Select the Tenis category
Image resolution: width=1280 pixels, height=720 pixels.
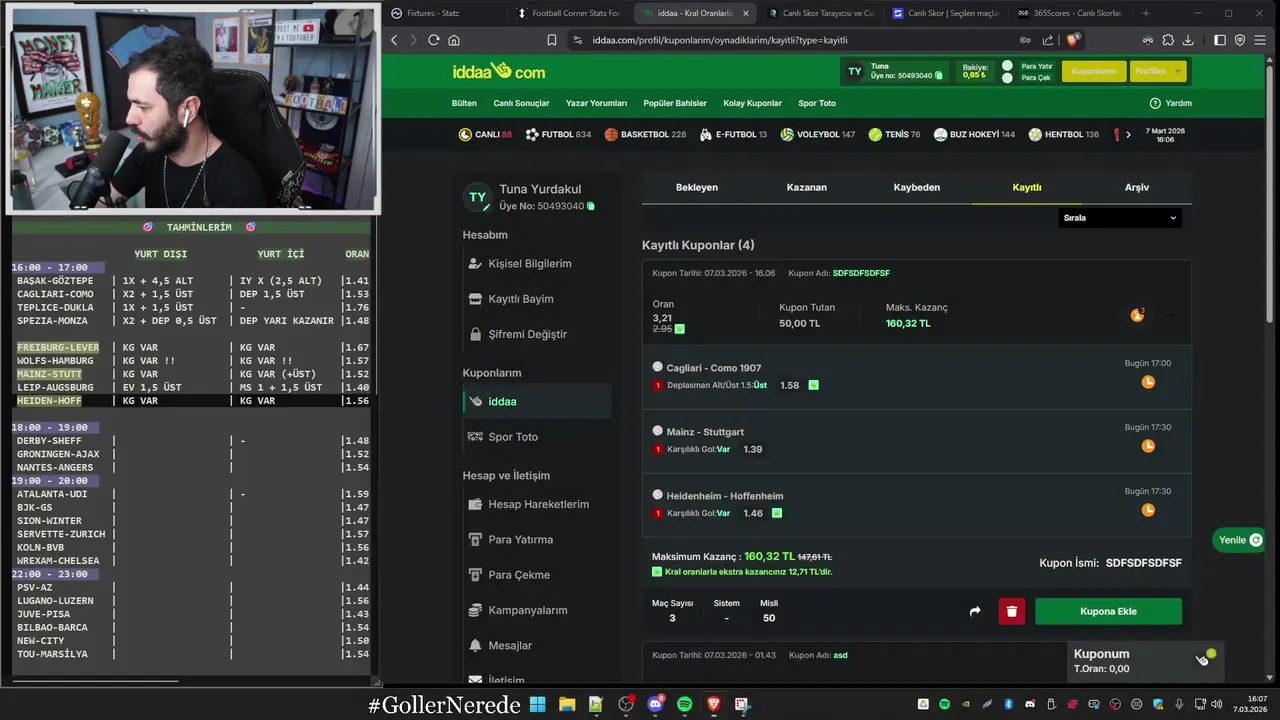[x=894, y=134]
